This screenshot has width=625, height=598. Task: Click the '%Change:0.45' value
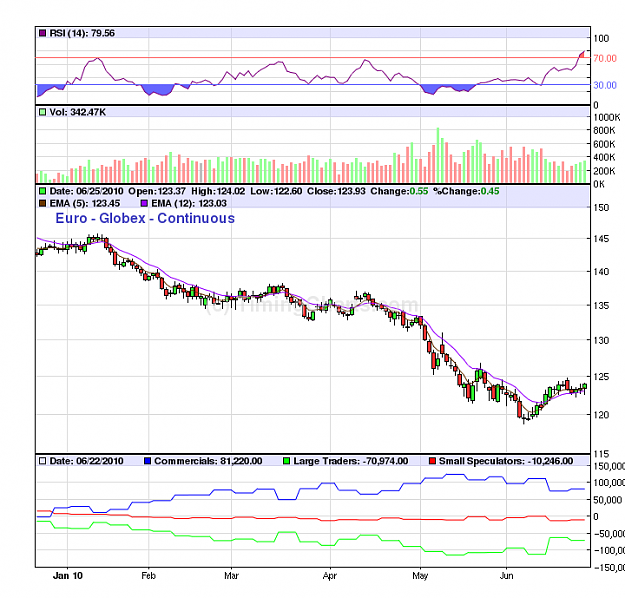[466, 191]
